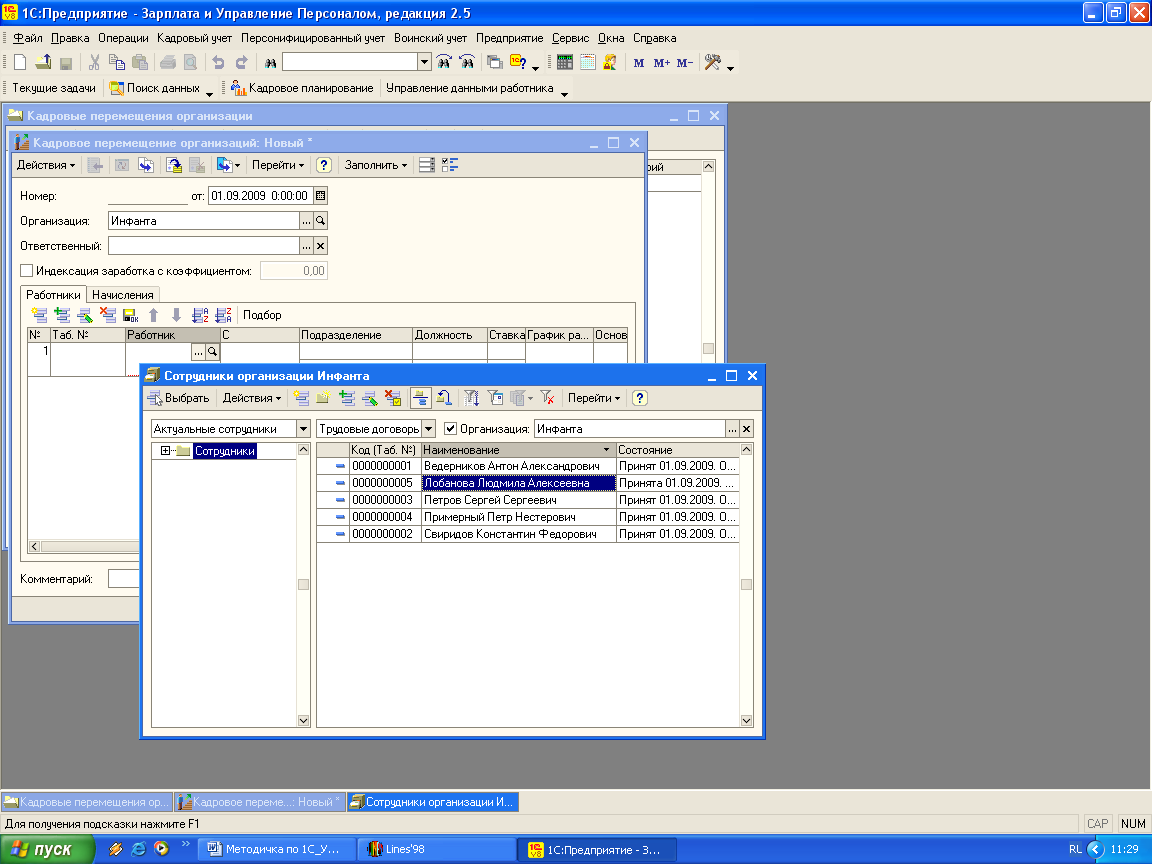Uncheck the Организация filter checkbox
Viewport: 1152px width, 864px height.
tap(450, 429)
